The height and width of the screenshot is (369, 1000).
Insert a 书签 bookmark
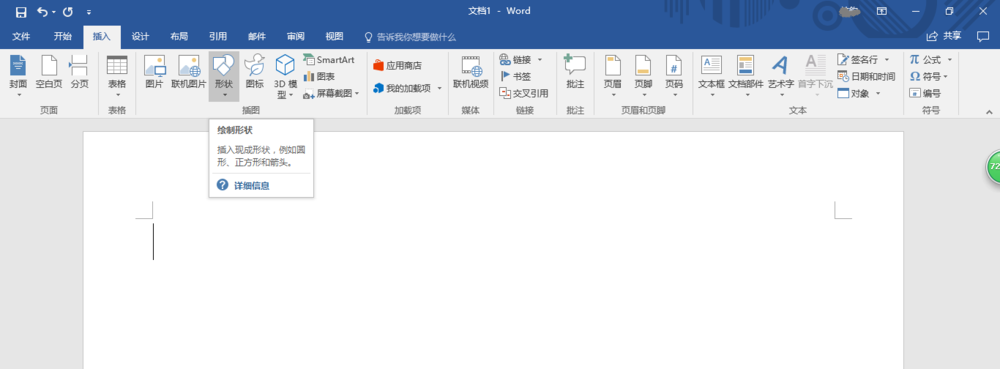tap(515, 76)
